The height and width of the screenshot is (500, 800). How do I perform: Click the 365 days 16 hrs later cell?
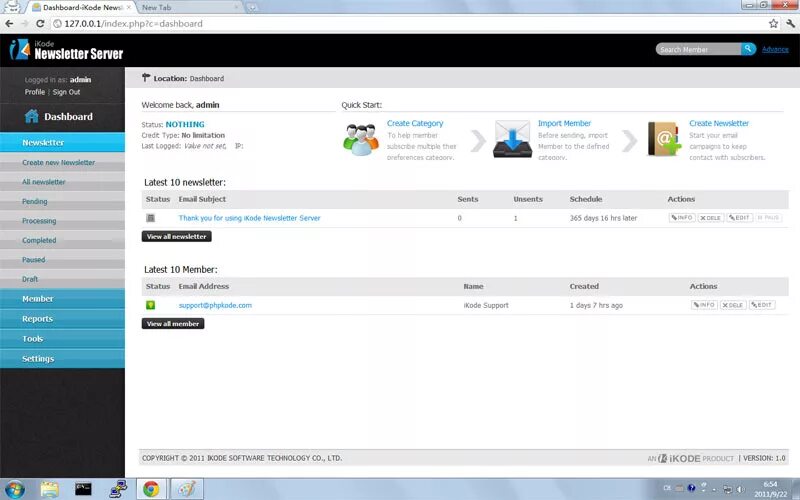tap(603, 218)
